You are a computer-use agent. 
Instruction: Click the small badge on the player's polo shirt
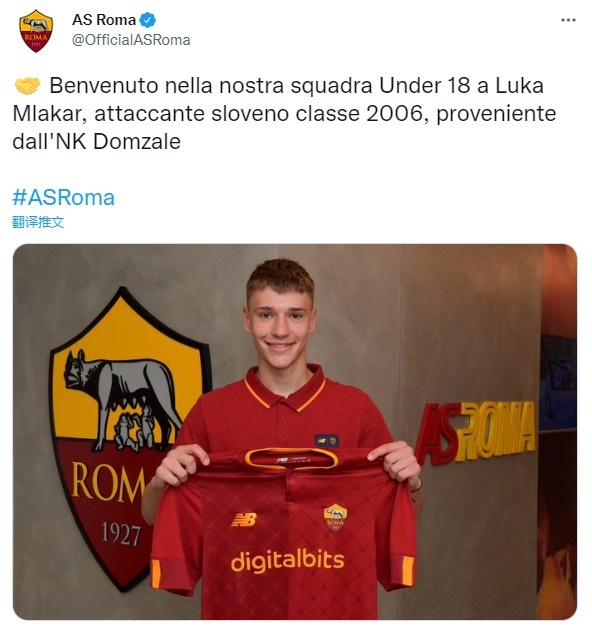point(327,440)
